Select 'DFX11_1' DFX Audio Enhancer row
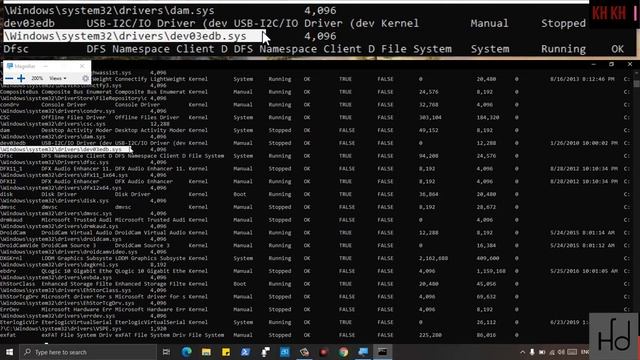640x360 pixels. coord(314,169)
